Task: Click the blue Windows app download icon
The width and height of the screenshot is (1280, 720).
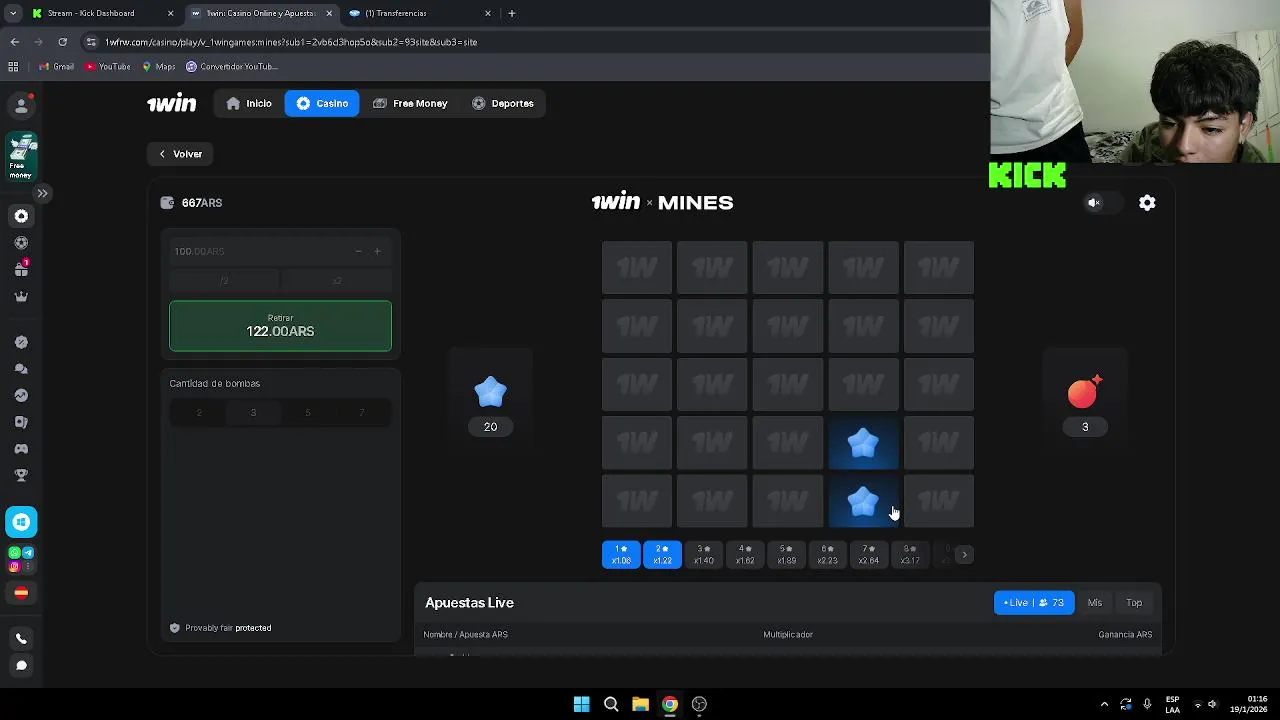Action: [x=21, y=522]
